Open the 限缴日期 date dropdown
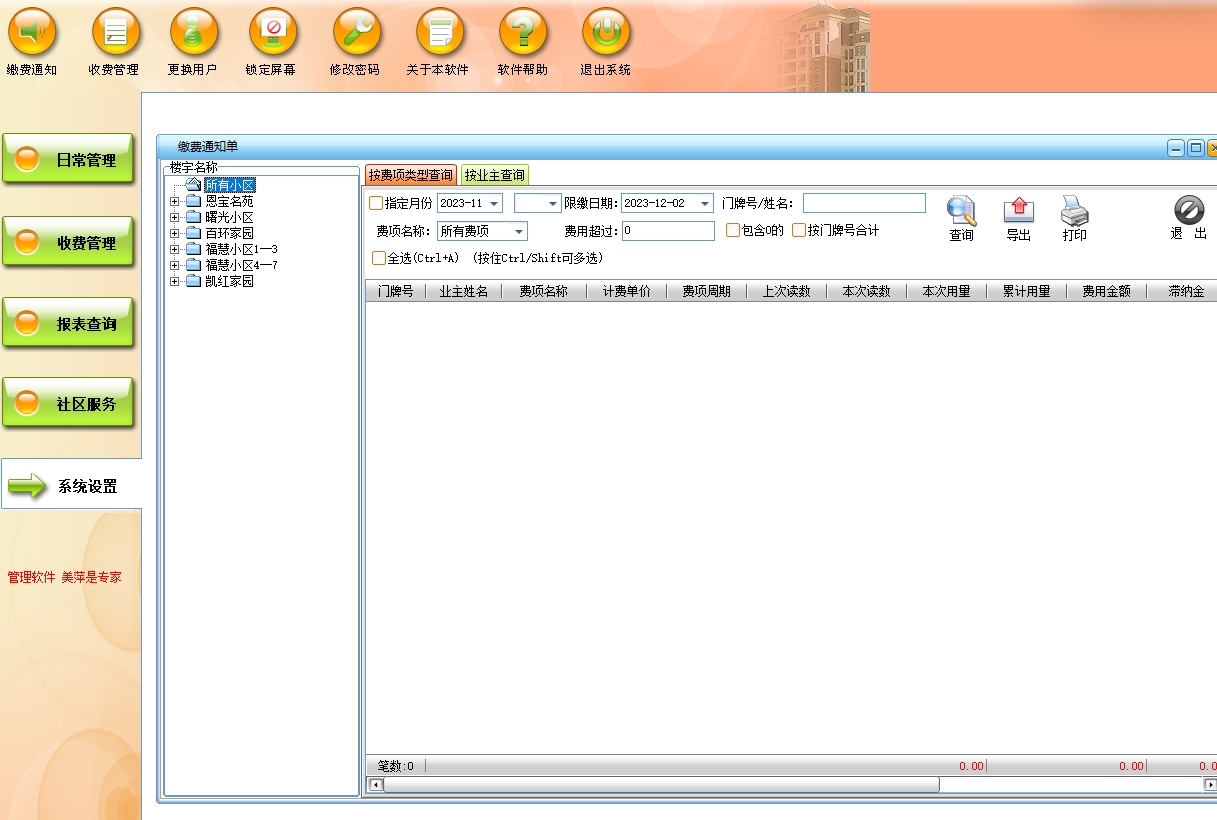1217x820 pixels. pos(705,204)
